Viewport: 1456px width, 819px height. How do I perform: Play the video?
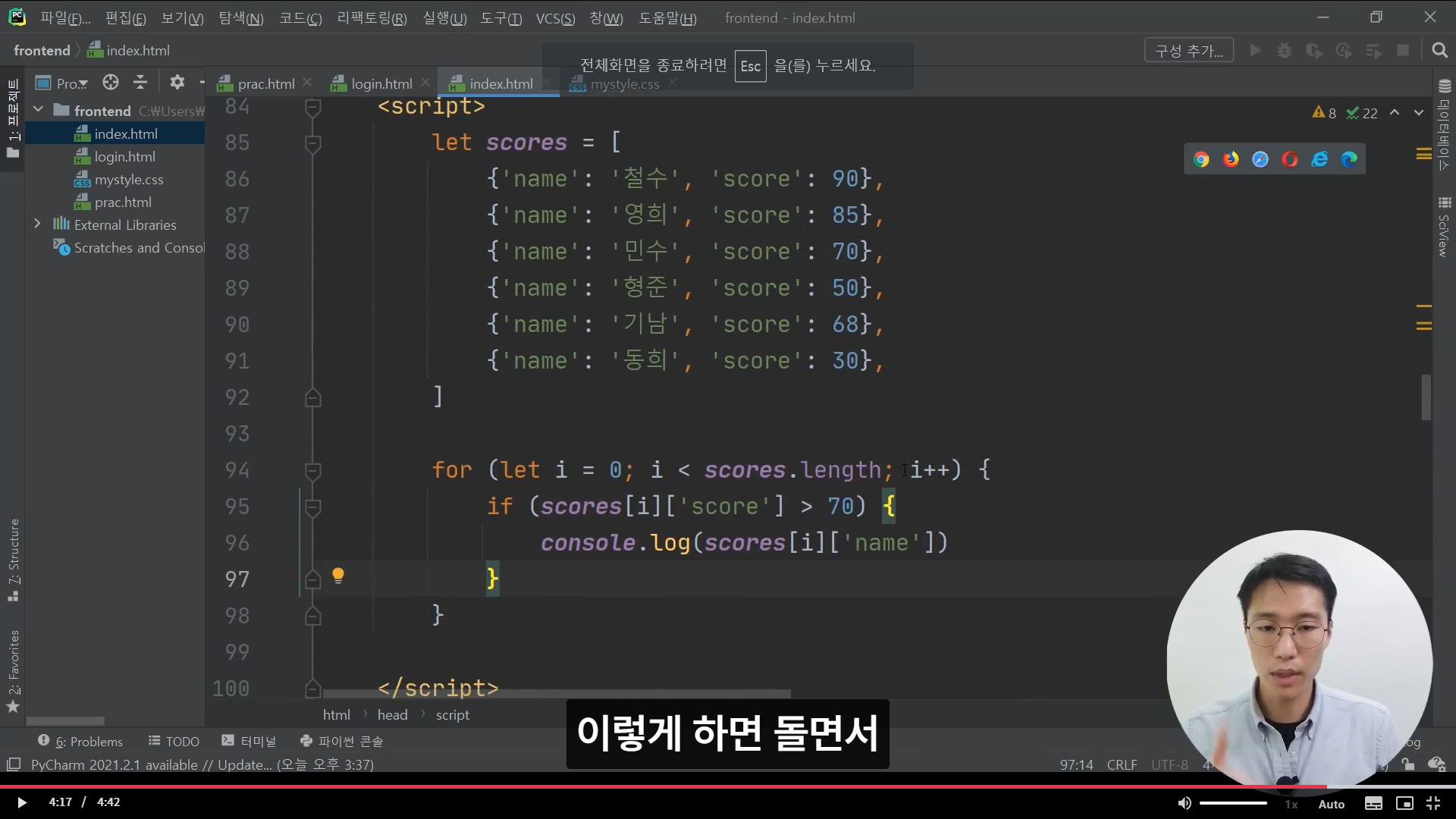[22, 802]
